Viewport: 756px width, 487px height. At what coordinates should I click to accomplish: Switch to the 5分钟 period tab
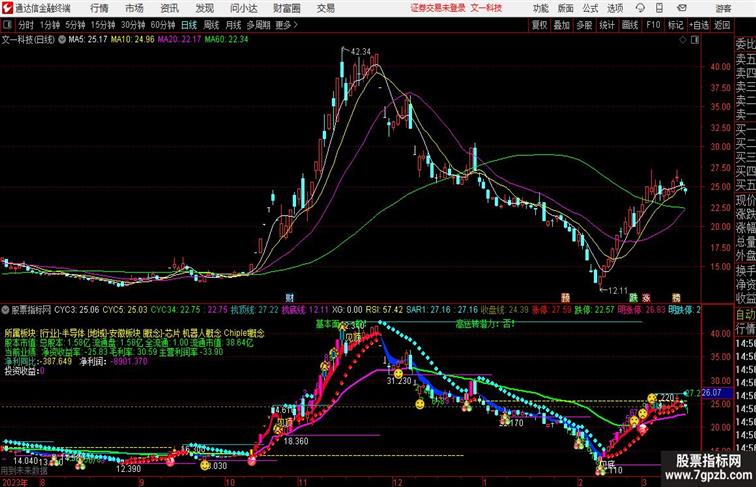point(75,25)
